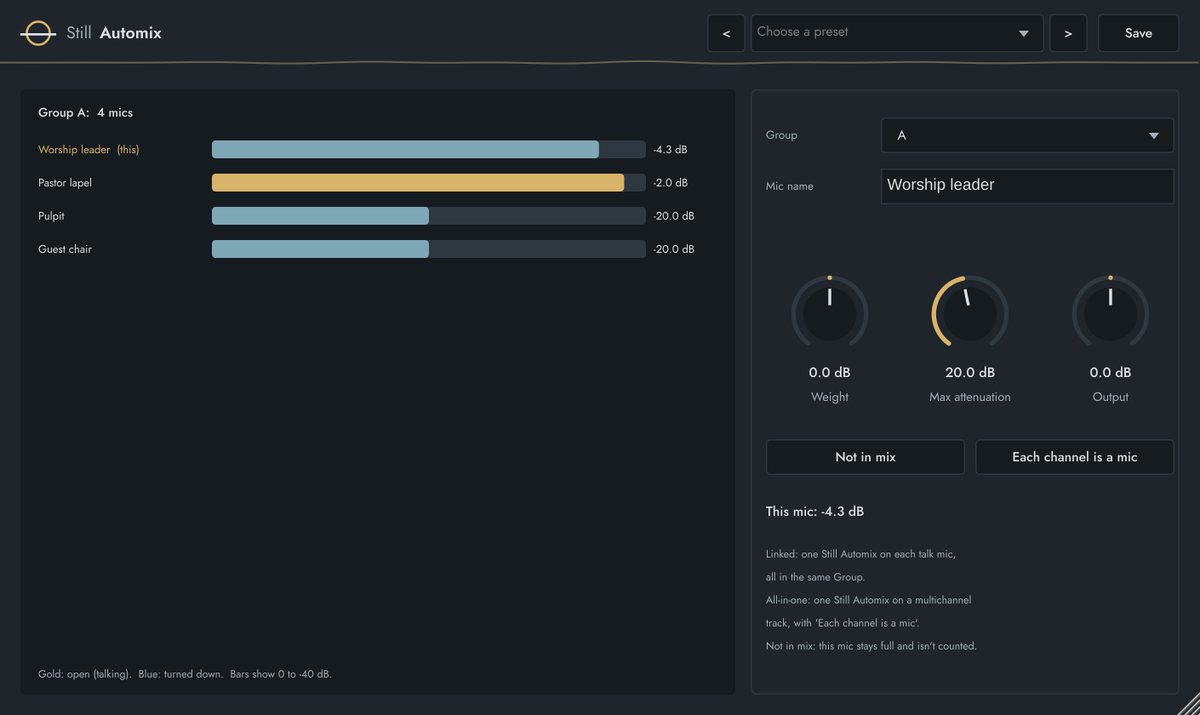Open the Choose a preset dropdown
Screen dimensions: 1200x715
tap(897, 33)
